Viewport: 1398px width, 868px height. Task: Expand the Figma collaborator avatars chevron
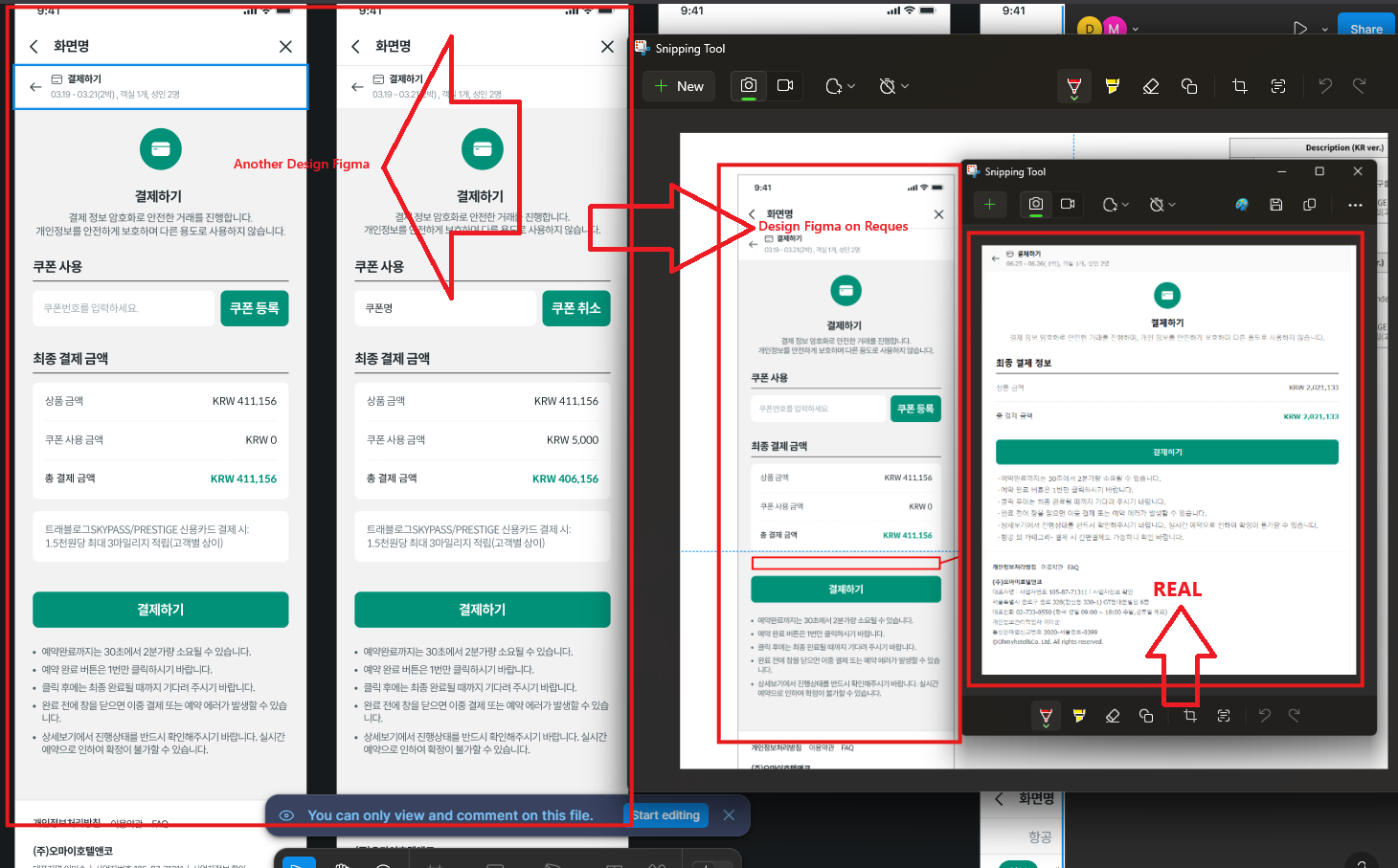[x=1136, y=30]
